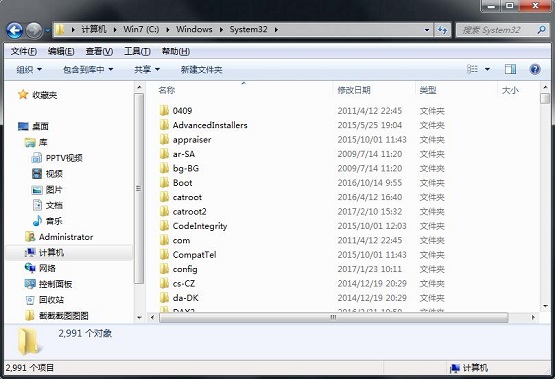Select the CodeIntegrity folder
The height and width of the screenshot is (379, 555).
click(x=200, y=226)
